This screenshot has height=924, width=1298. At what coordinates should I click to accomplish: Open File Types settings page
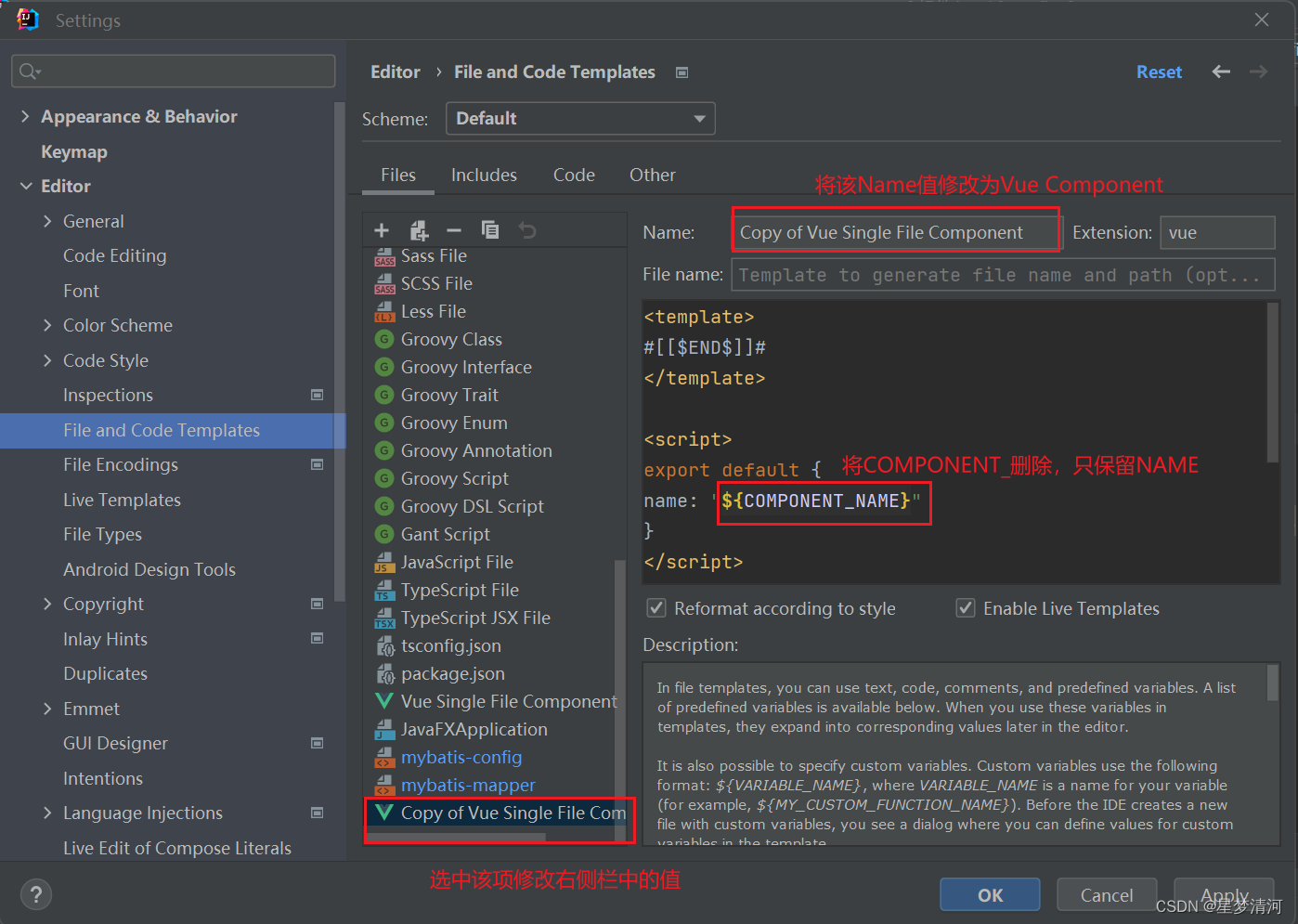tap(102, 534)
